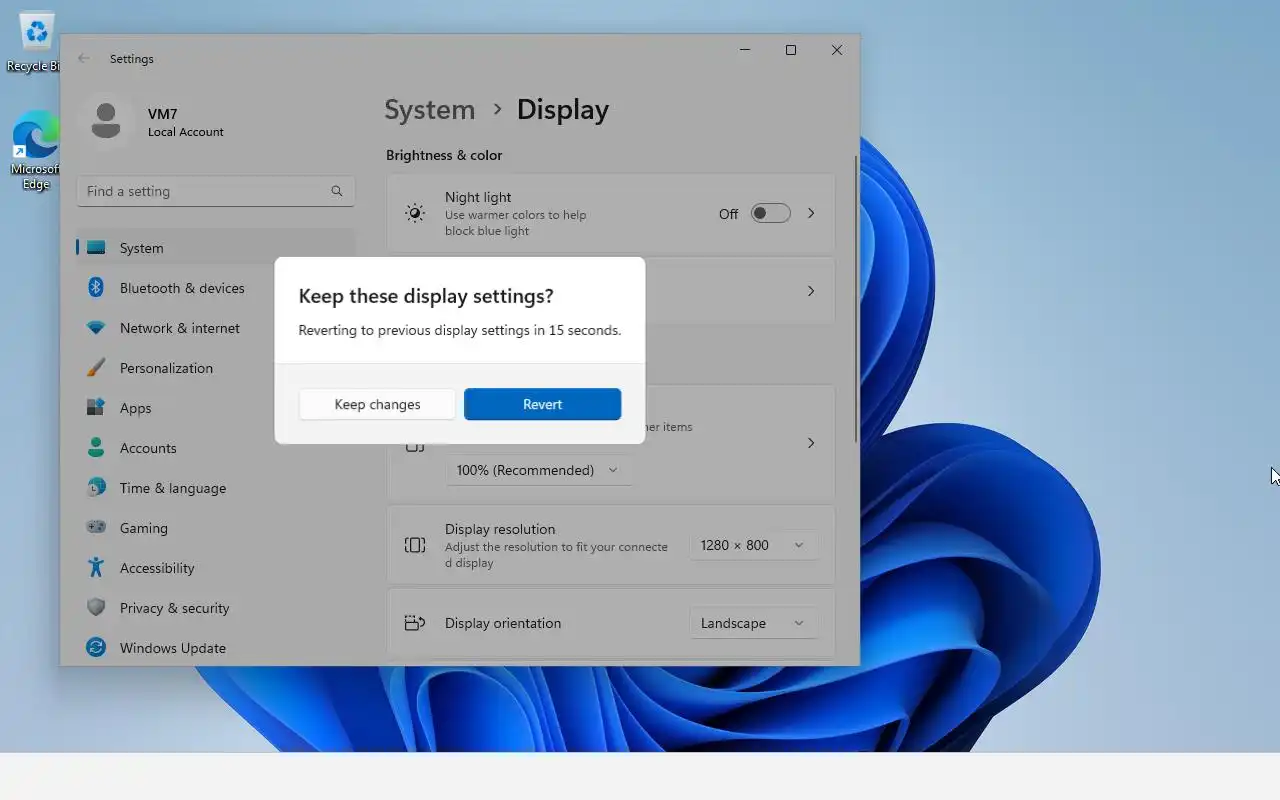This screenshot has width=1280, height=800.
Task: Click the Find a setting search box
Action: [x=215, y=191]
